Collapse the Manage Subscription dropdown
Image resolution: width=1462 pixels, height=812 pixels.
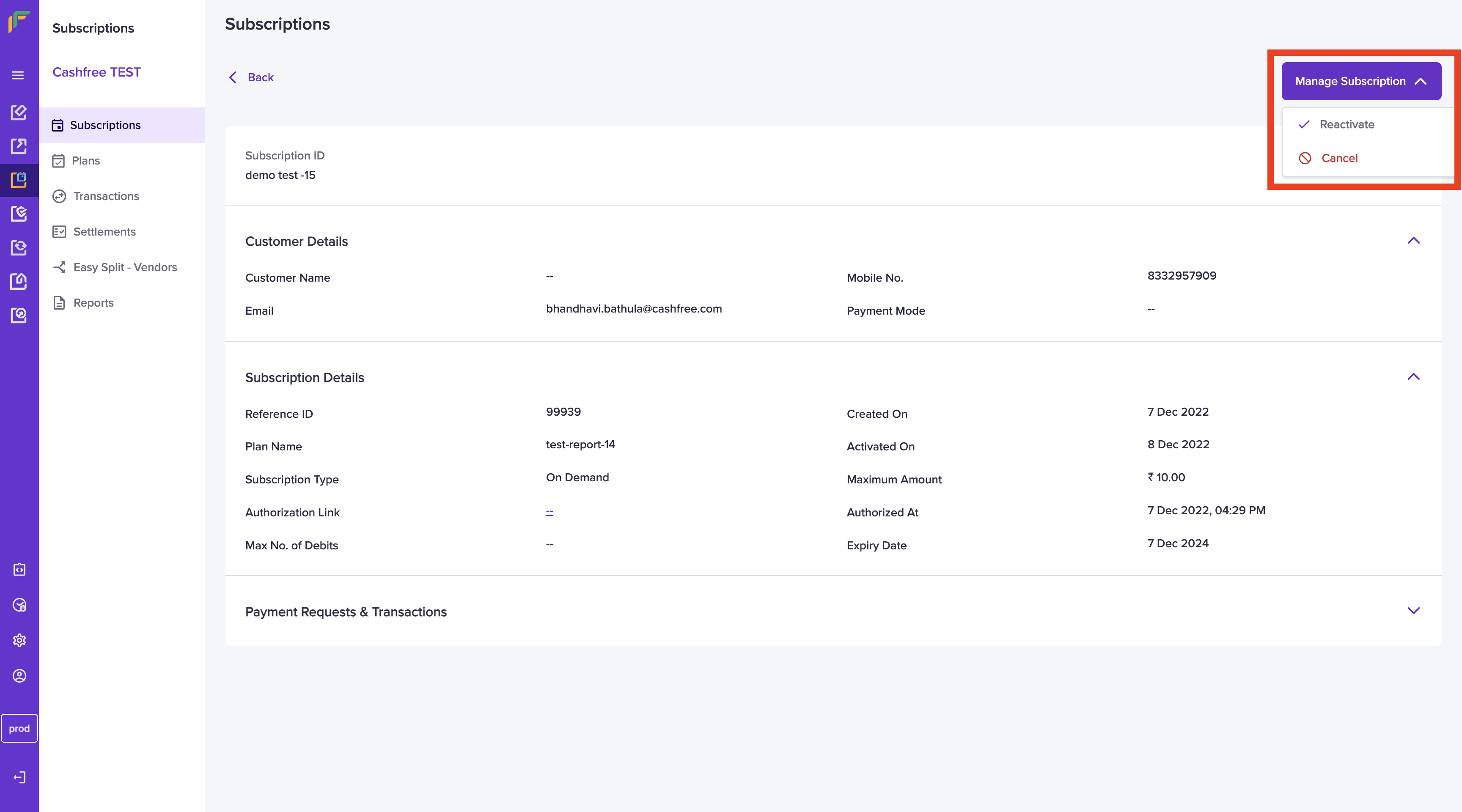pyautogui.click(x=1360, y=81)
